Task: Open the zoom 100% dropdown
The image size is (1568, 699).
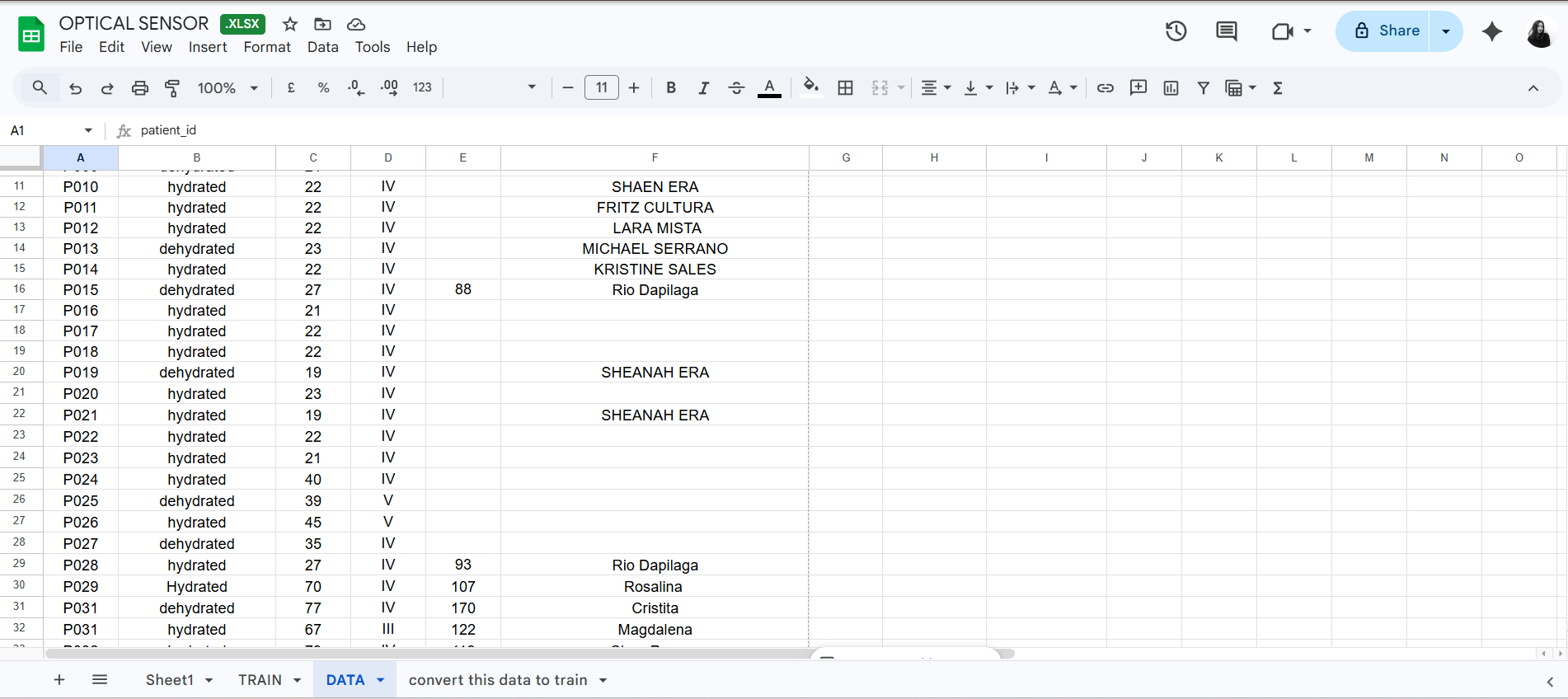Action: click(228, 87)
